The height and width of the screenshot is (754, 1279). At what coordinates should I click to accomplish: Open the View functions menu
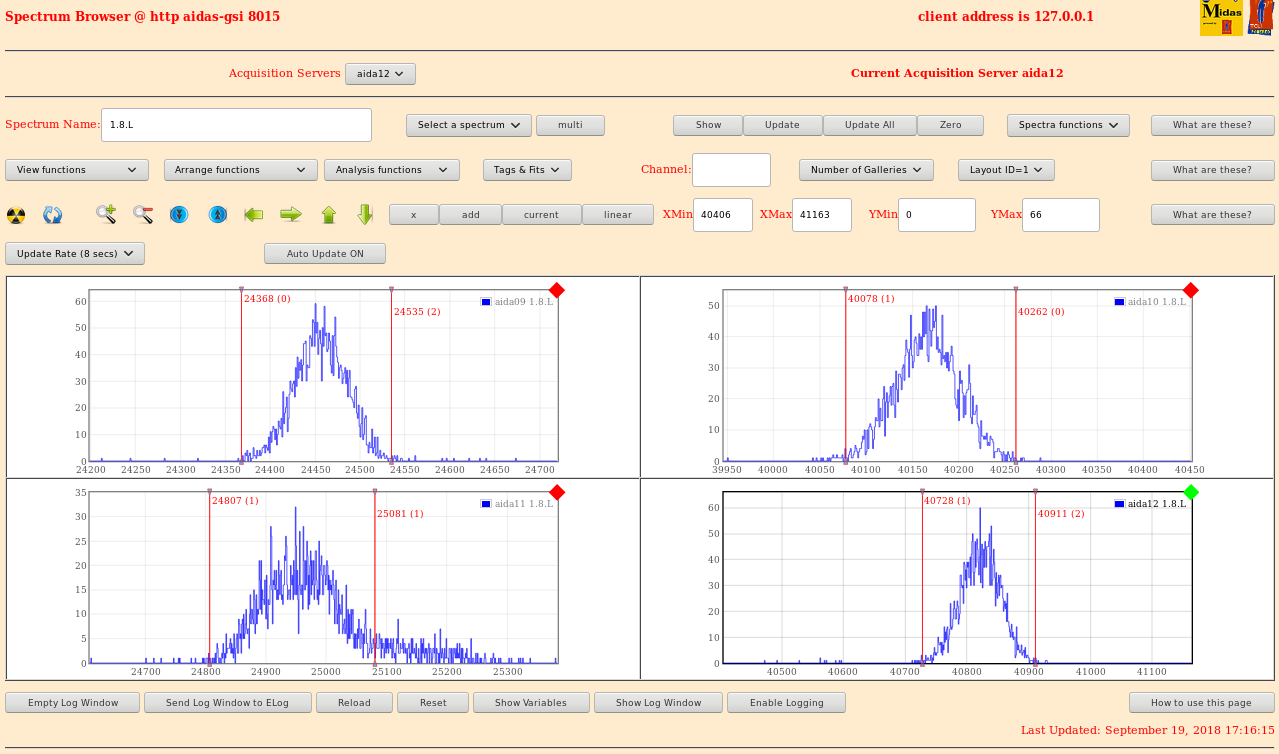pos(77,170)
